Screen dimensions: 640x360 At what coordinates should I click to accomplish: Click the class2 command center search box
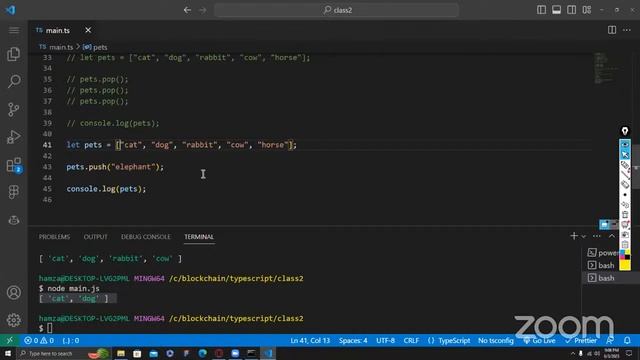pos(337,10)
